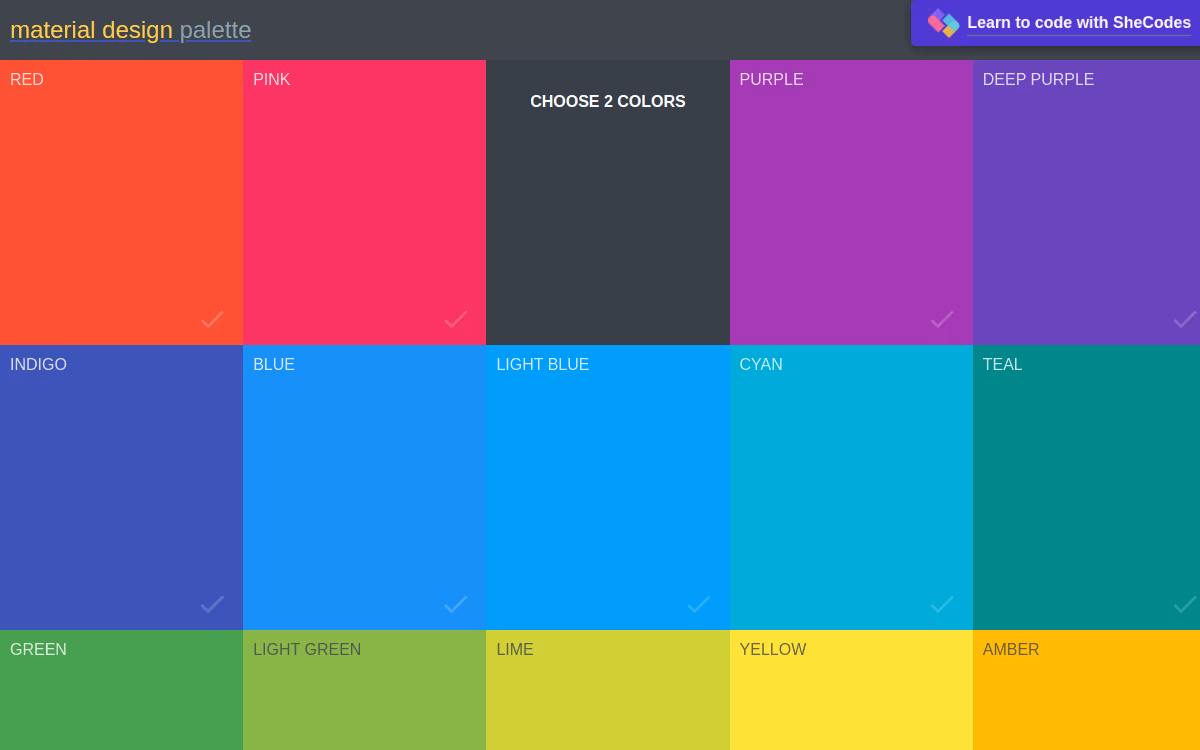Click the material design palette header link
Image resolution: width=1200 pixels, height=750 pixels.
coord(128,30)
